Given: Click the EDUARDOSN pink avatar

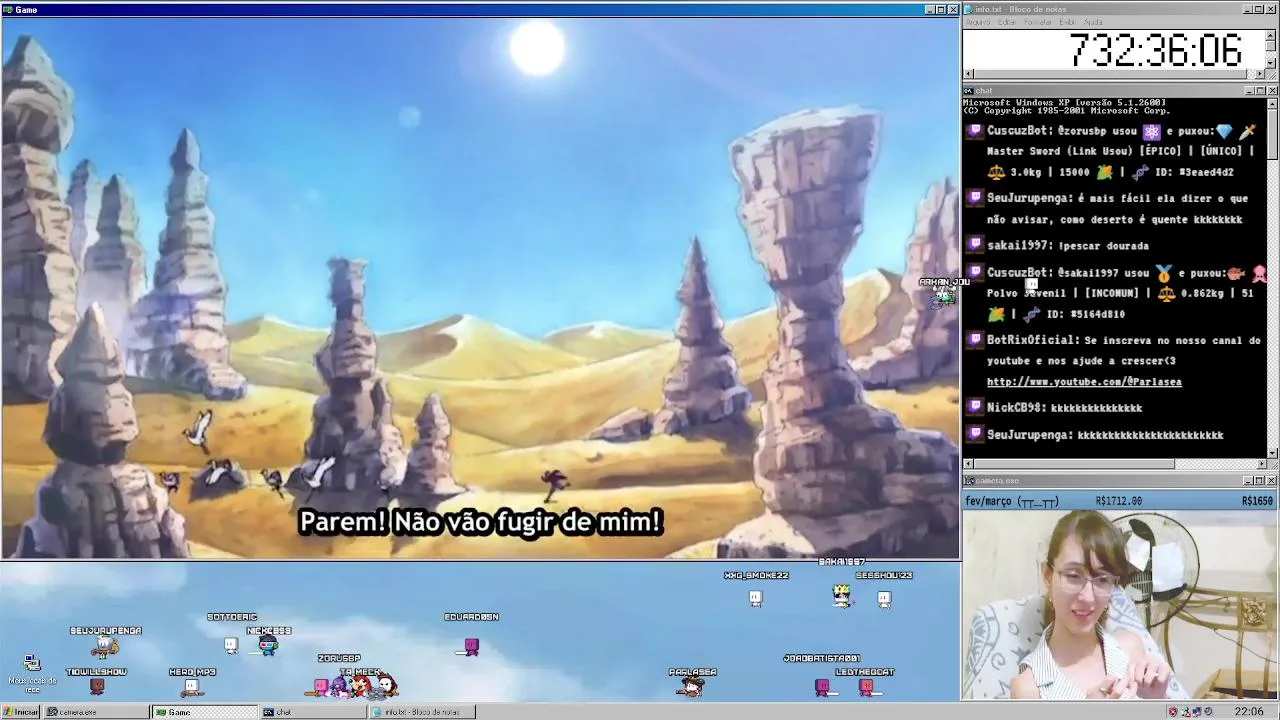Looking at the screenshot, I should point(471,647).
